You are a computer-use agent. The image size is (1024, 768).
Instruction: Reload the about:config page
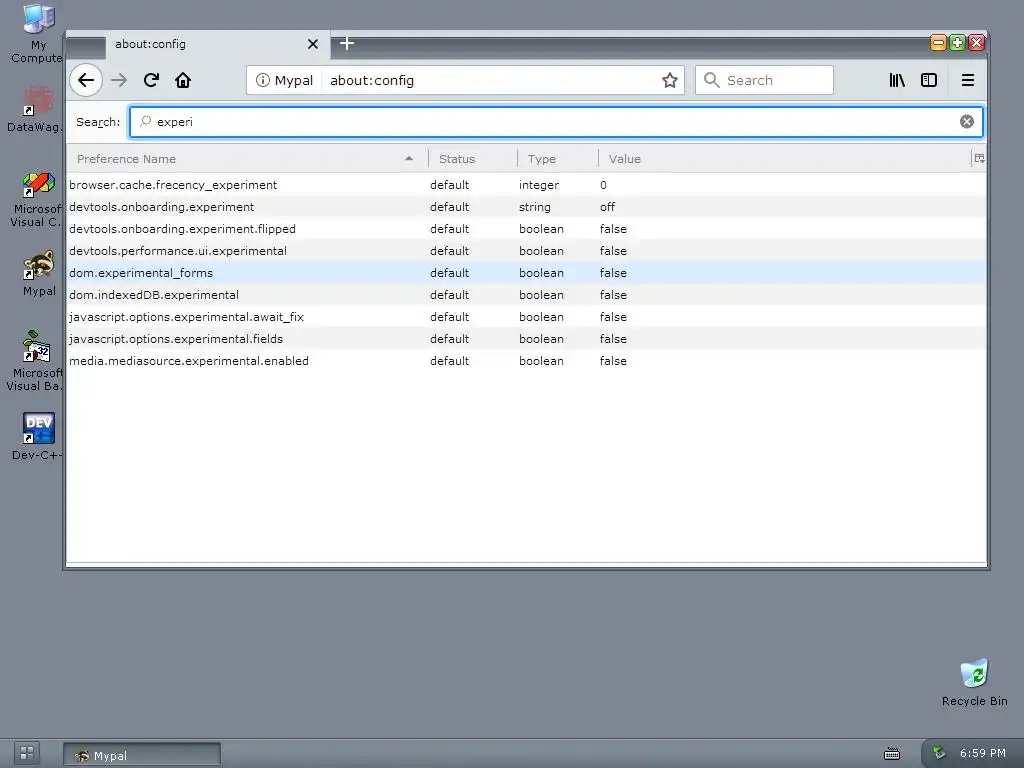click(152, 80)
